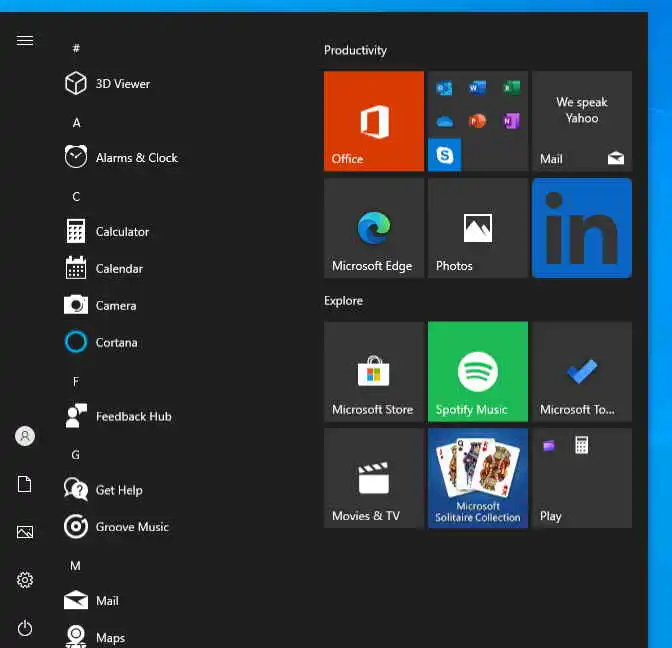Screen dimensions: 672x648
Task: Open the Movies & TV tile
Action: (374, 478)
